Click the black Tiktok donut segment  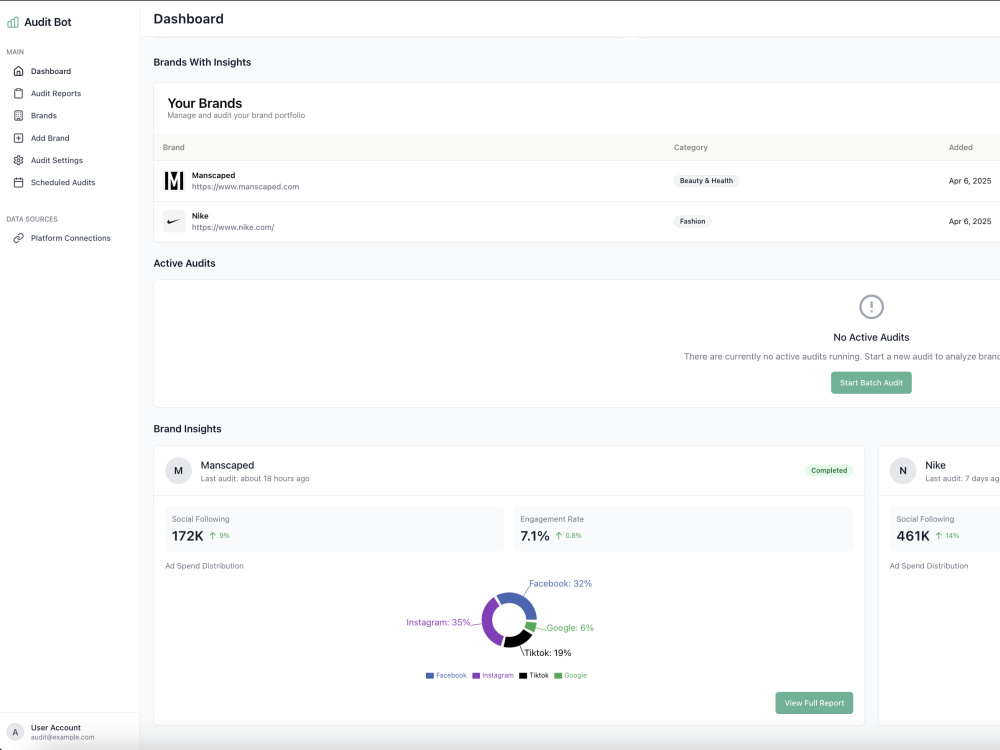click(x=519, y=640)
